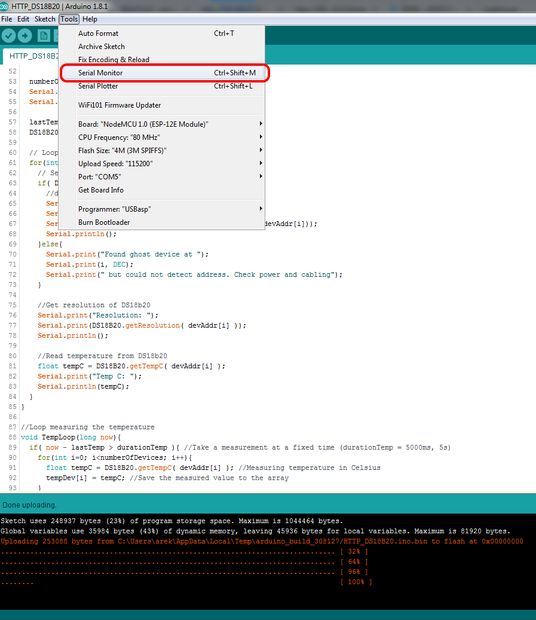Click the Verify checkmark toolbar icon
The height and width of the screenshot is (620, 536).
(x=8, y=36)
